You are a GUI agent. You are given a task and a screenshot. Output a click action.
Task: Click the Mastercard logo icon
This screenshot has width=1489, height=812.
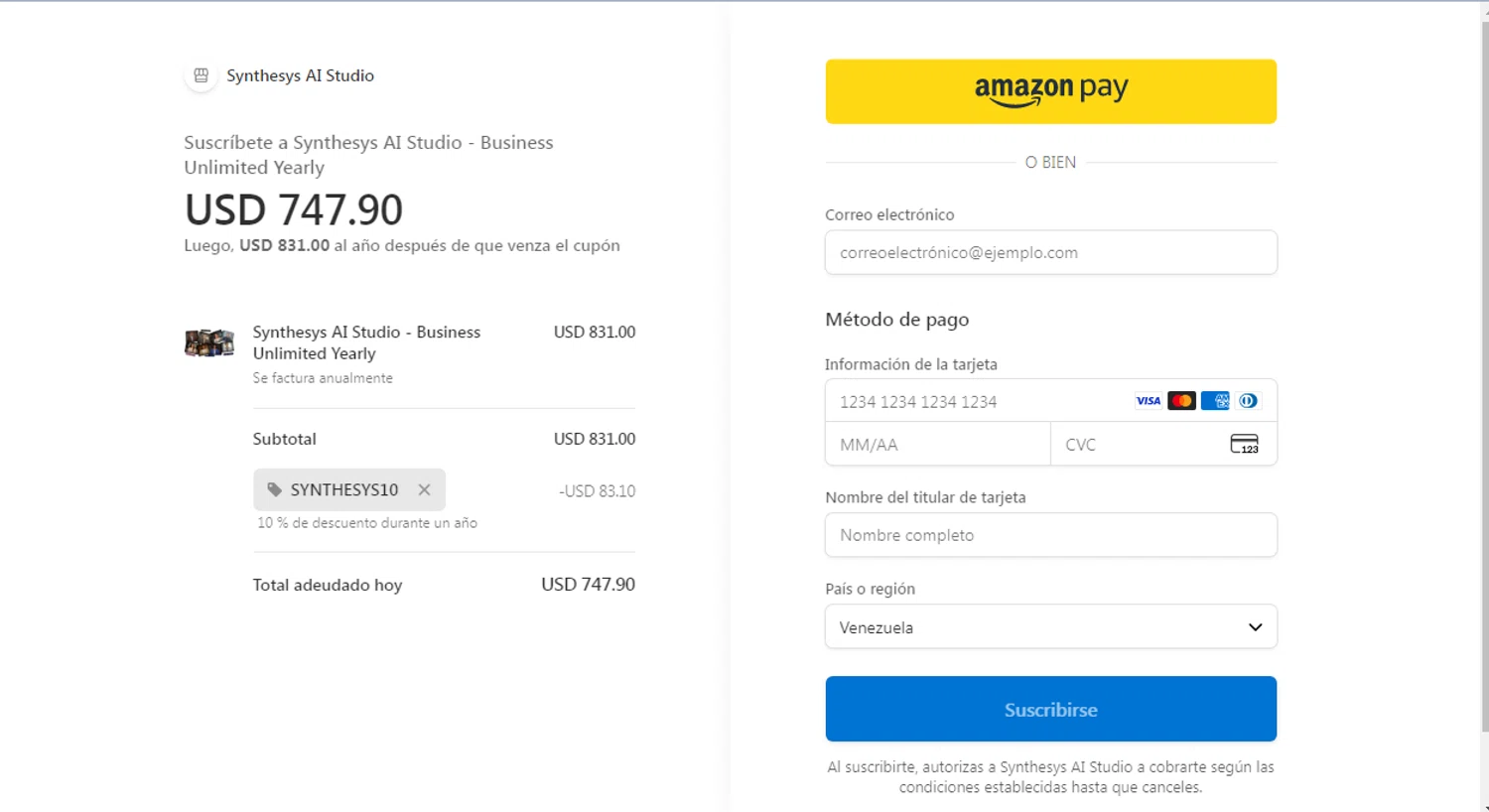click(x=1181, y=401)
